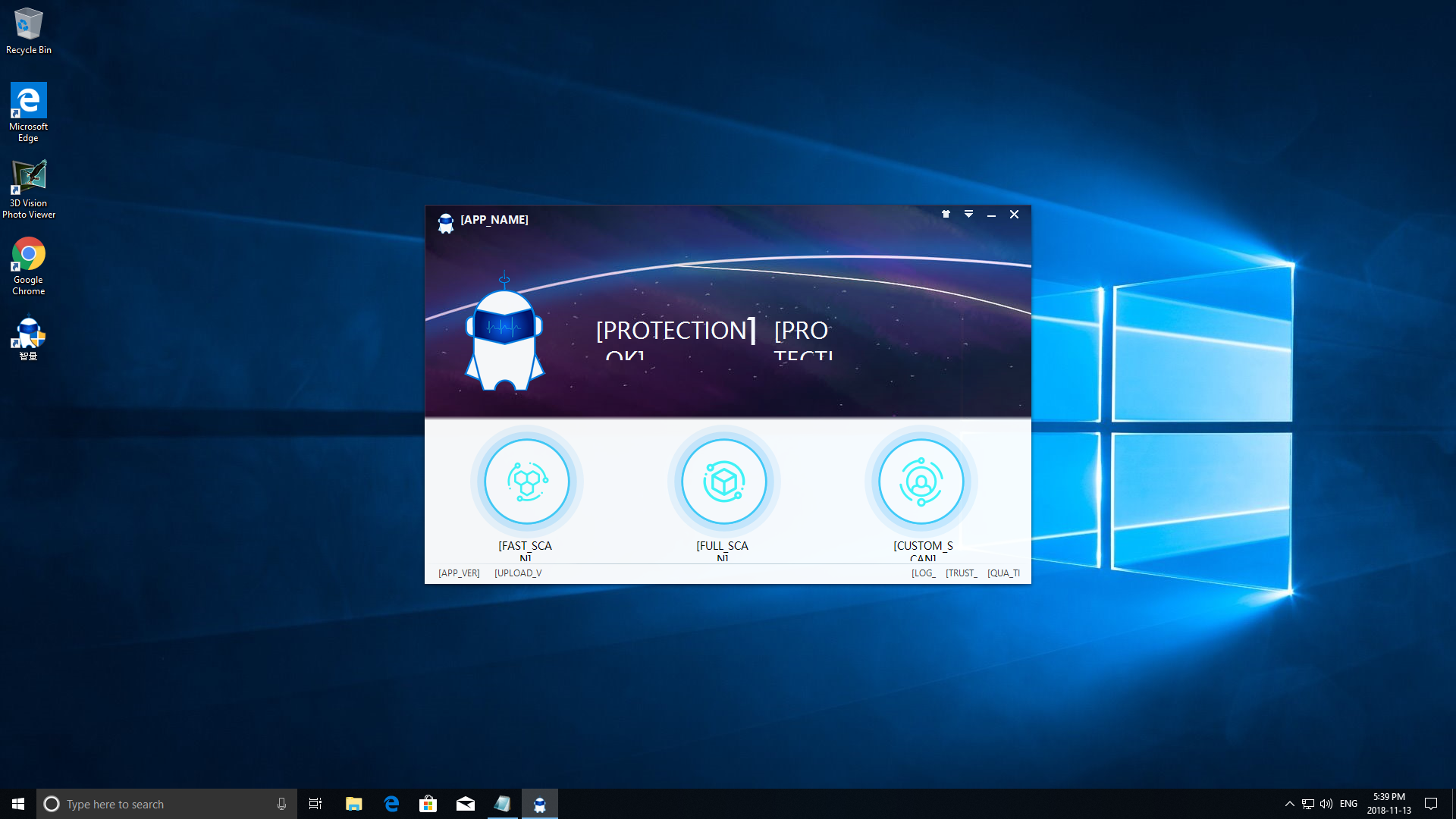1456x819 pixels.
Task: Open the [TRUST_ link in footer
Action: pyautogui.click(x=961, y=573)
